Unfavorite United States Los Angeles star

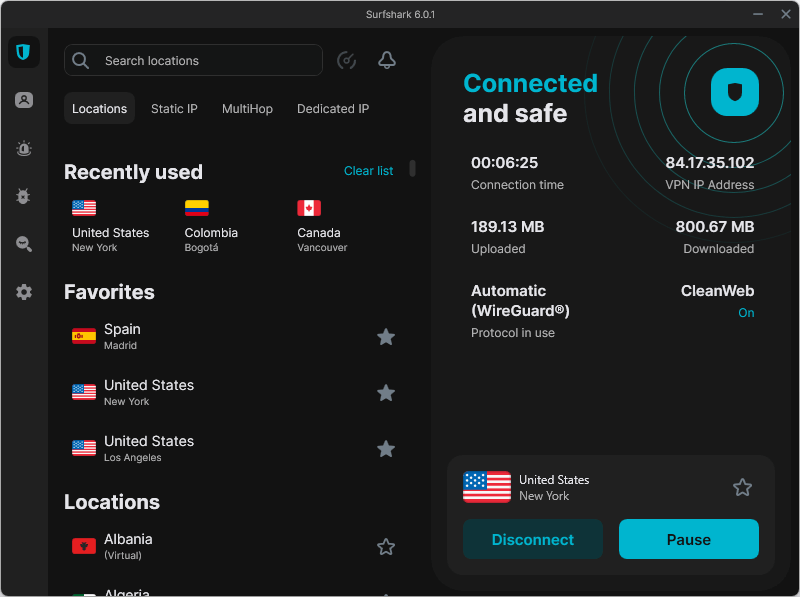click(x=386, y=449)
